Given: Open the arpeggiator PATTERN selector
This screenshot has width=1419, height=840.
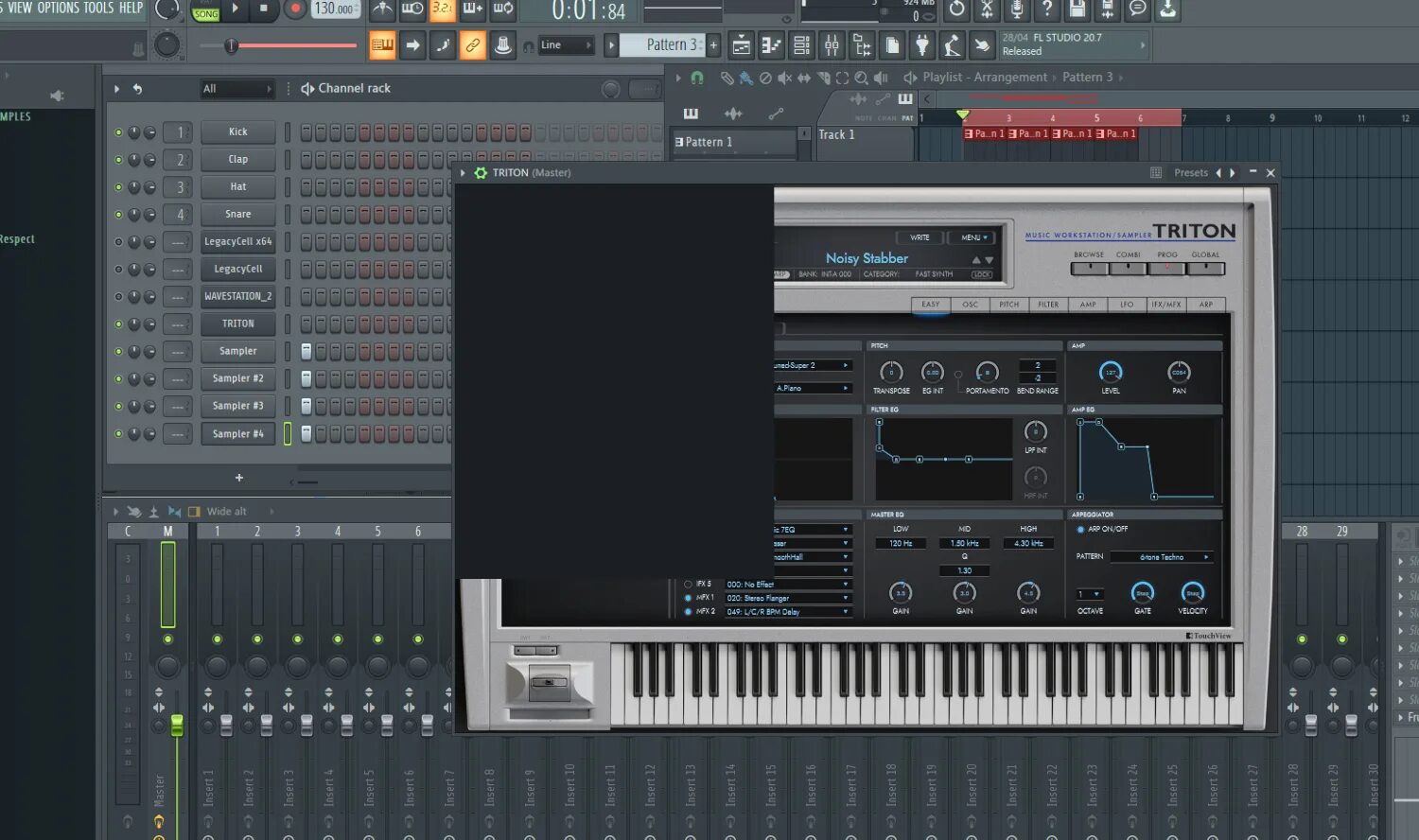Looking at the screenshot, I should [1162, 557].
